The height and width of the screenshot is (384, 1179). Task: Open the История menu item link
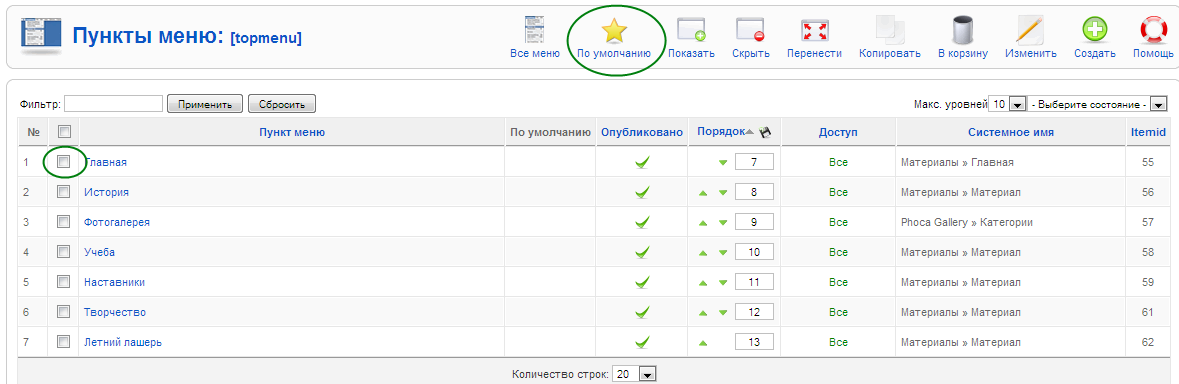click(106, 192)
